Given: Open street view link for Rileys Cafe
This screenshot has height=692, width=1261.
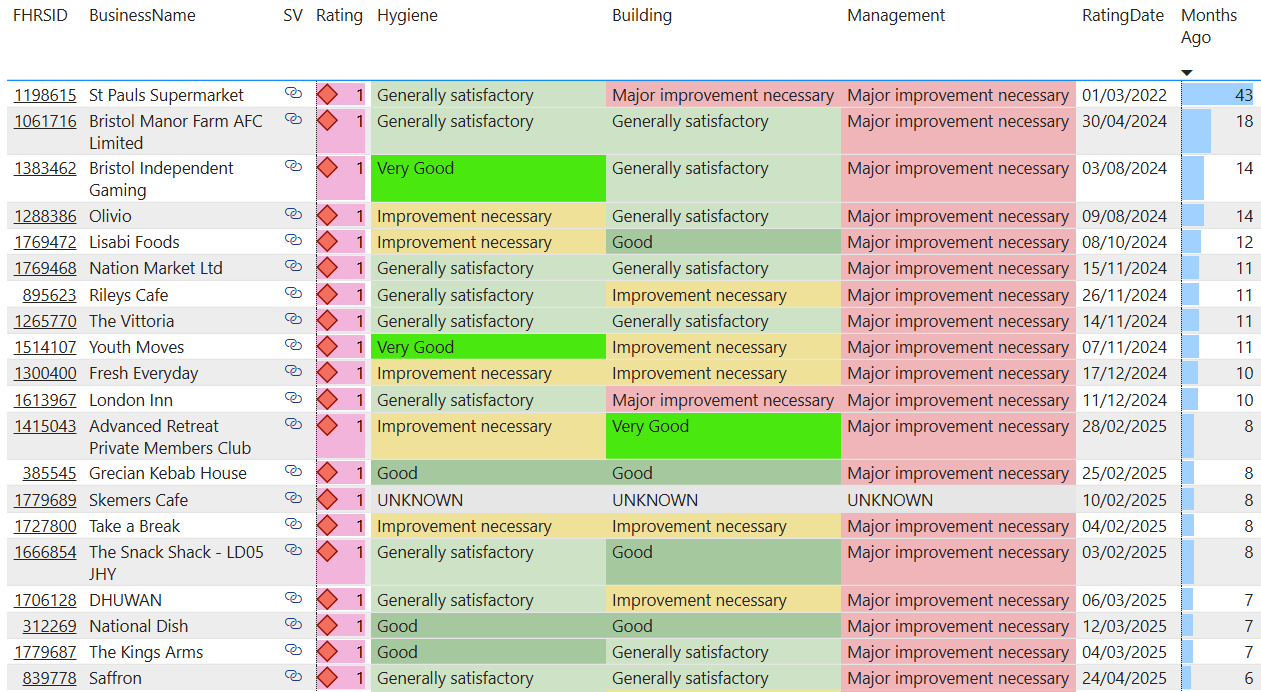Looking at the screenshot, I should (293, 293).
